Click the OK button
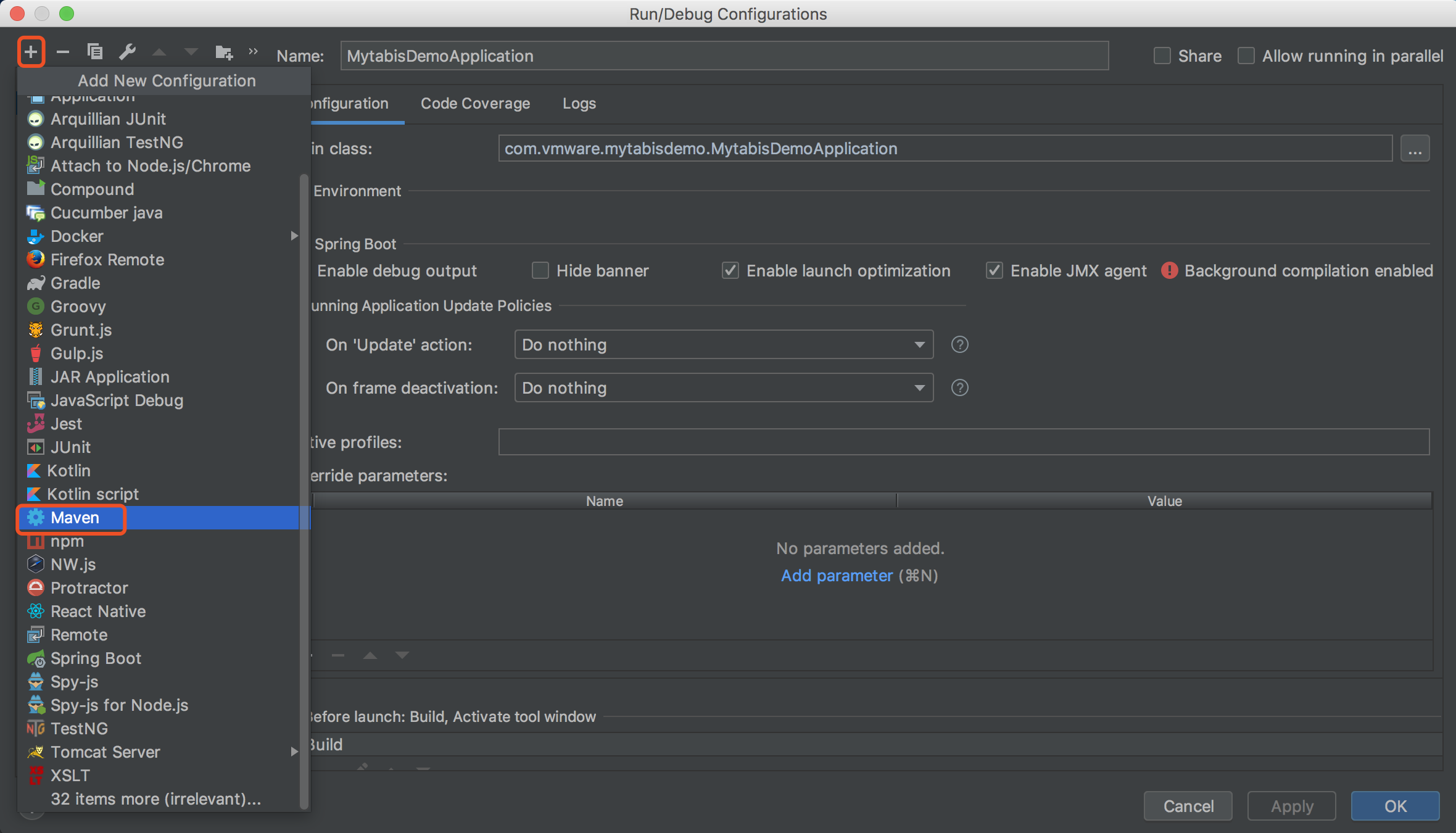 click(x=1396, y=806)
